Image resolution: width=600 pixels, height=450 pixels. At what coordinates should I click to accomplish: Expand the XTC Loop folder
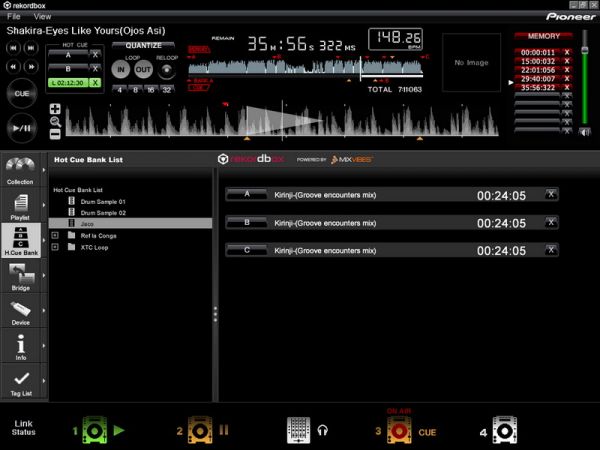55,247
